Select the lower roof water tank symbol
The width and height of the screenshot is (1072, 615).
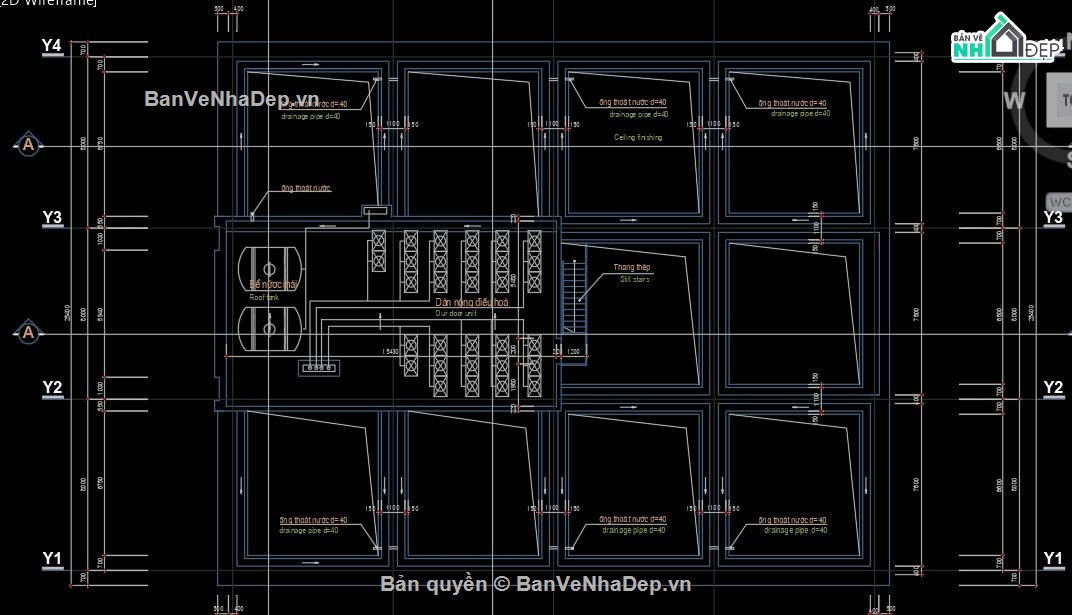(269, 329)
